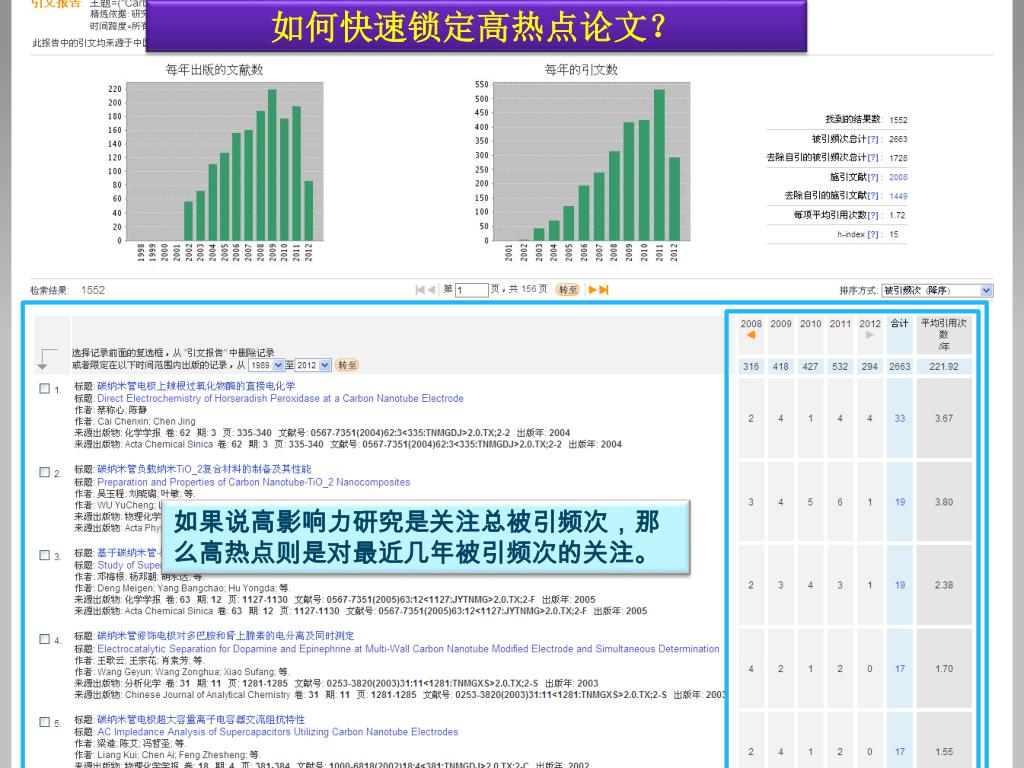Screen dimensions: 1024x768
Task: Select the h-index value 15
Action: [x=894, y=234]
